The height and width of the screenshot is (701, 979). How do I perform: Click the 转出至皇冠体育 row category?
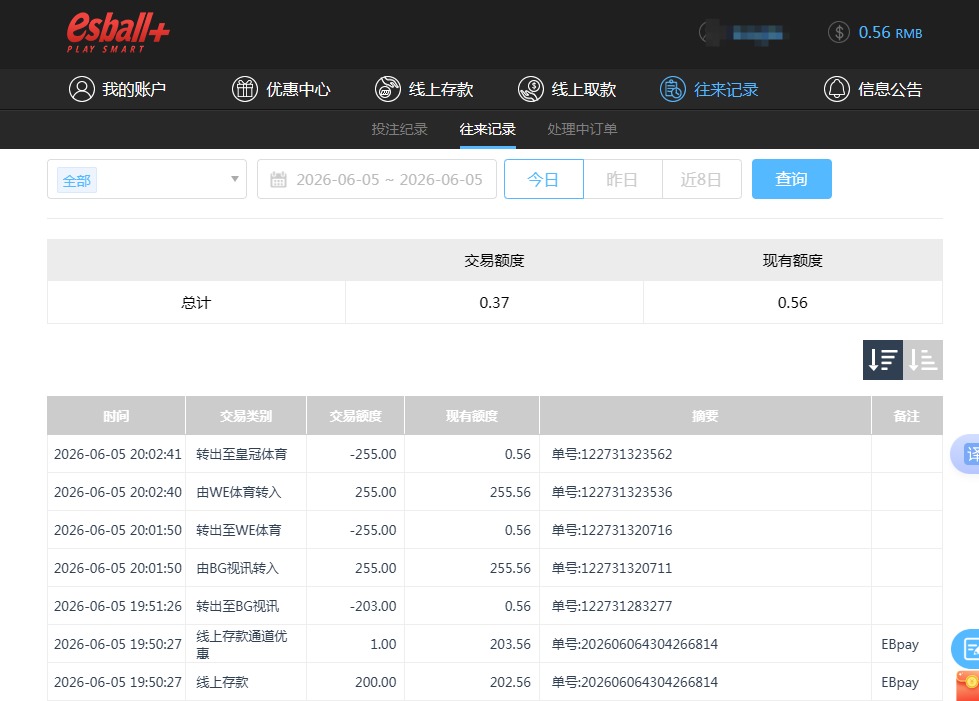[x=242, y=454]
